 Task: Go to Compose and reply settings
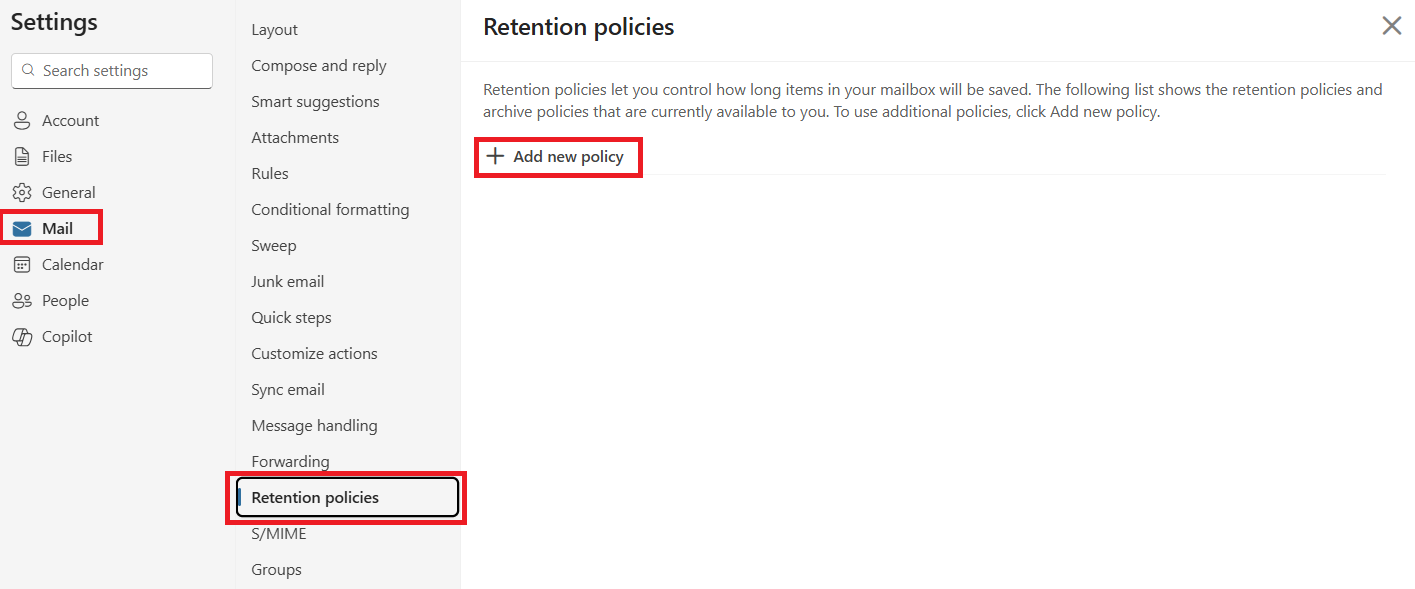[319, 66]
